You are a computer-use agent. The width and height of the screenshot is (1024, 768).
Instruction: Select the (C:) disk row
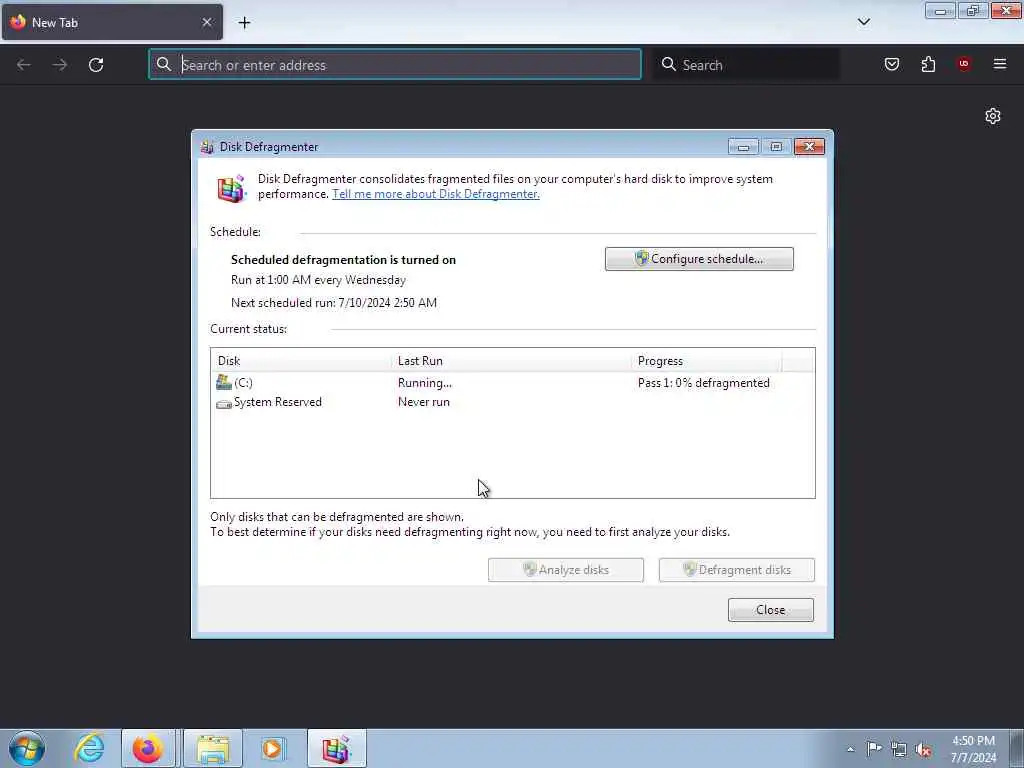click(513, 383)
